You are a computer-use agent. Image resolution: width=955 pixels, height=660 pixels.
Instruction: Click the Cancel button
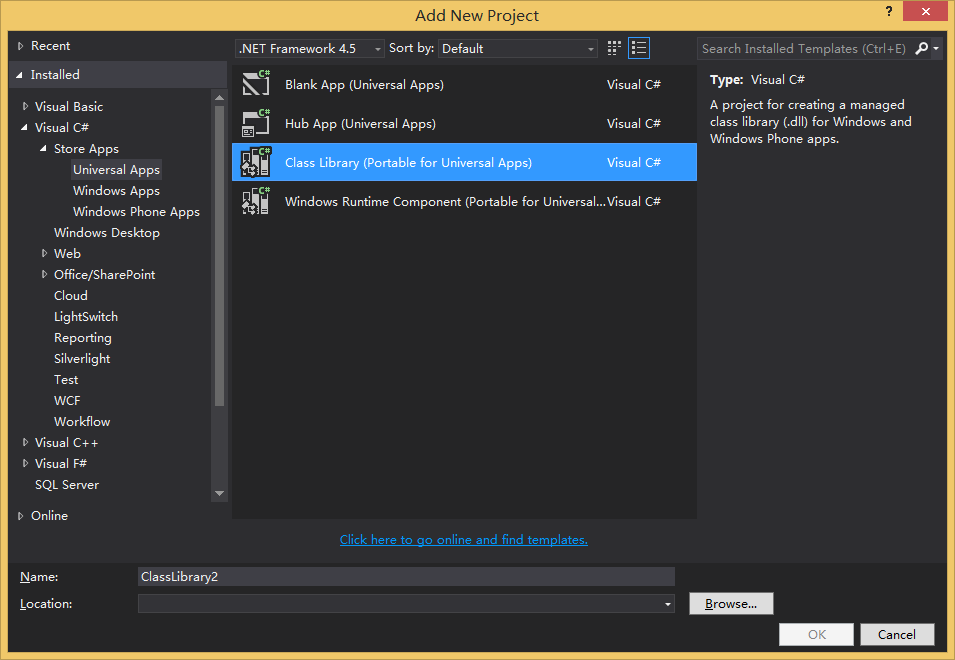coord(897,634)
